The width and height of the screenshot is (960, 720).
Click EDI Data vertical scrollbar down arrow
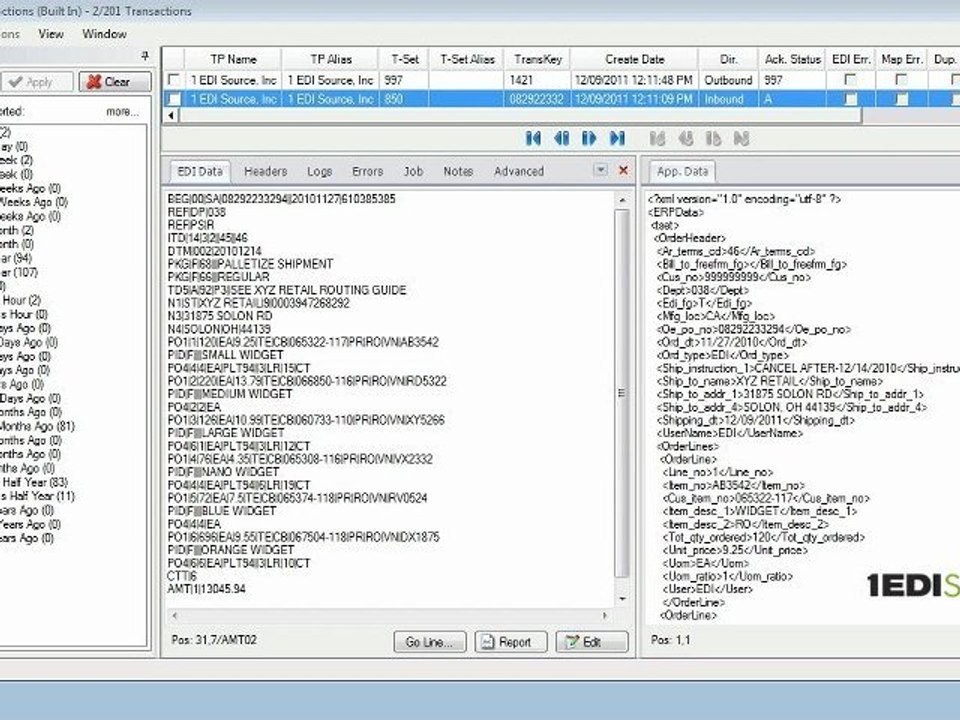622,599
